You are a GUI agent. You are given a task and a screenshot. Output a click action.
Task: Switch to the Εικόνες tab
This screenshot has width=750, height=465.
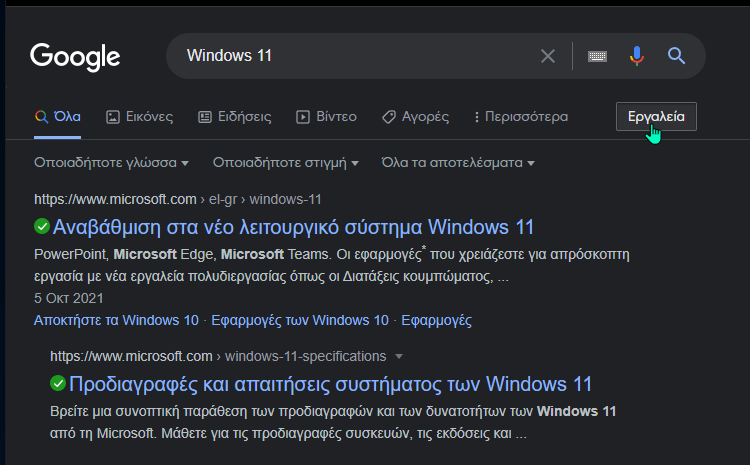coord(139,117)
